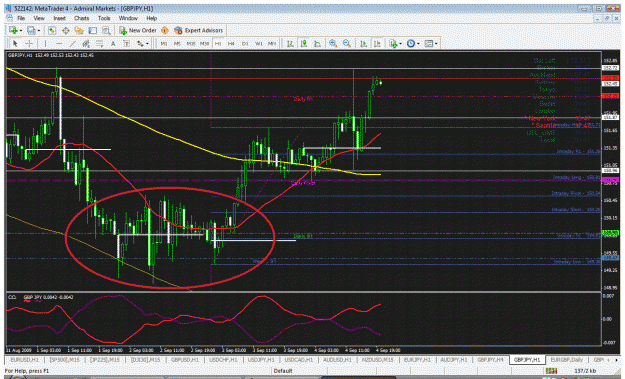Switch to the EURUSD,H1 chart tab
Screen dimensions: 625x379
click(24, 359)
